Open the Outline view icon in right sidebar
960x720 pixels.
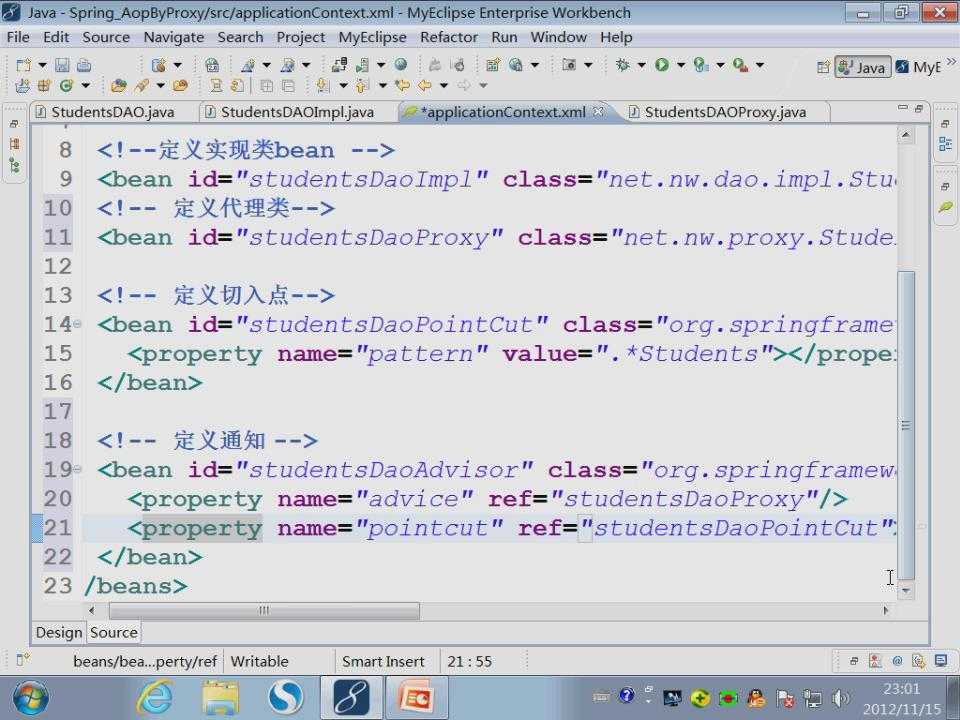pyautogui.click(x=945, y=144)
